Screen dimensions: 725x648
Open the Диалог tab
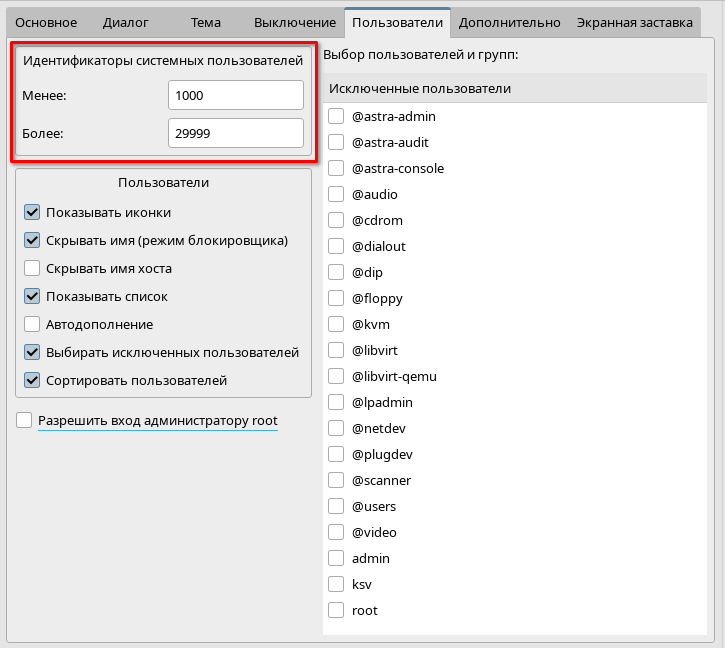pyautogui.click(x=125, y=22)
